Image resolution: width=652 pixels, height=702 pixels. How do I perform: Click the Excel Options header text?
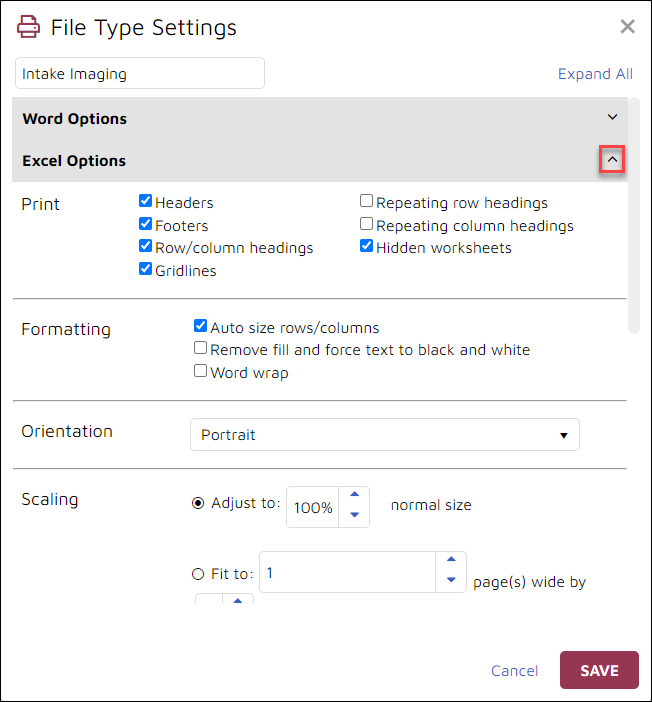(74, 161)
